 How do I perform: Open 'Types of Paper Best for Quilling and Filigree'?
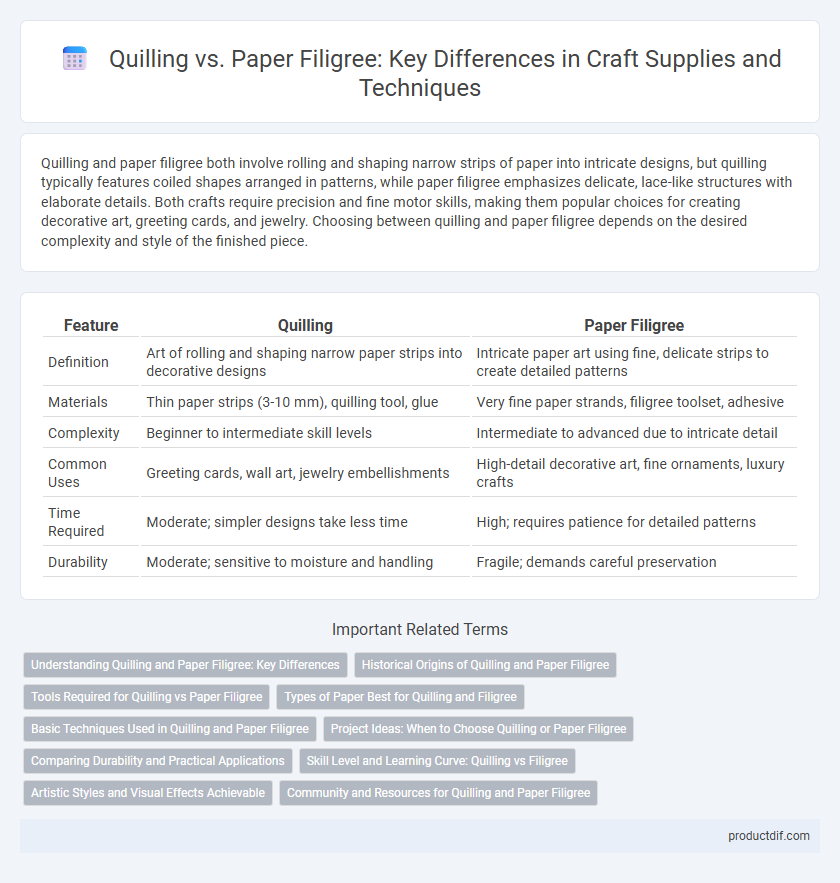pos(400,697)
